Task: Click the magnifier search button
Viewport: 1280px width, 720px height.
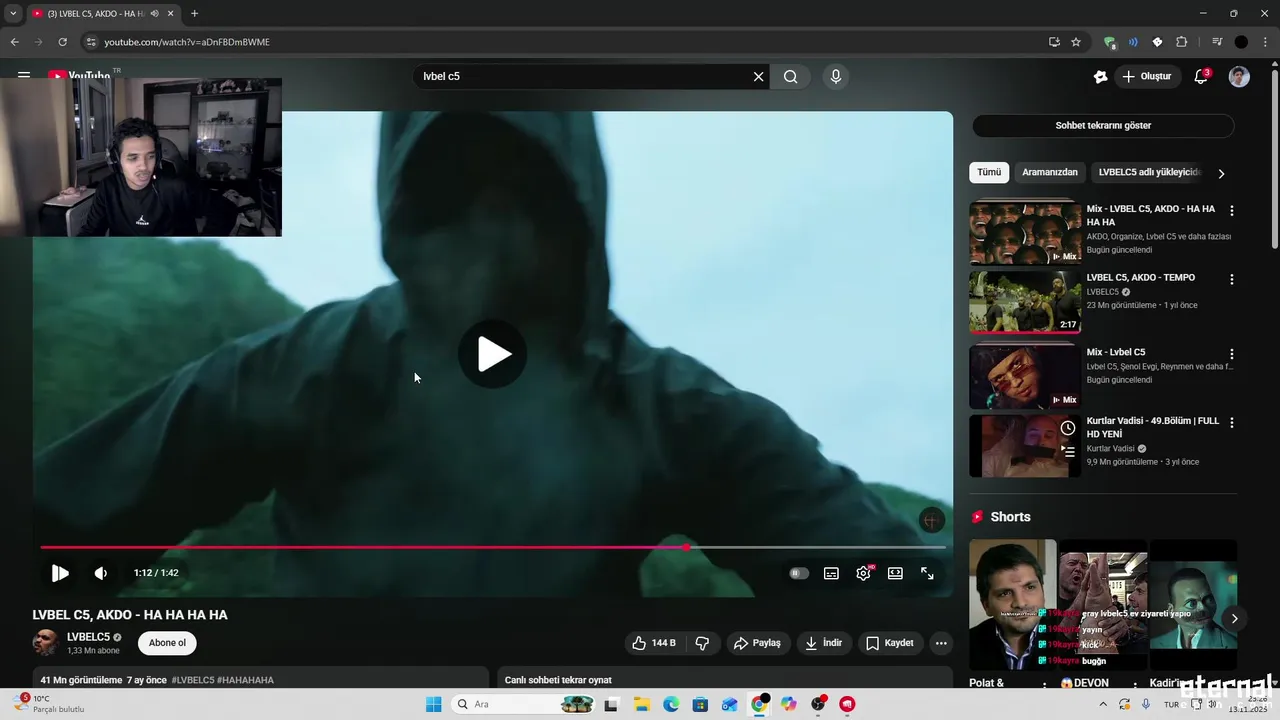Action: tap(790, 76)
